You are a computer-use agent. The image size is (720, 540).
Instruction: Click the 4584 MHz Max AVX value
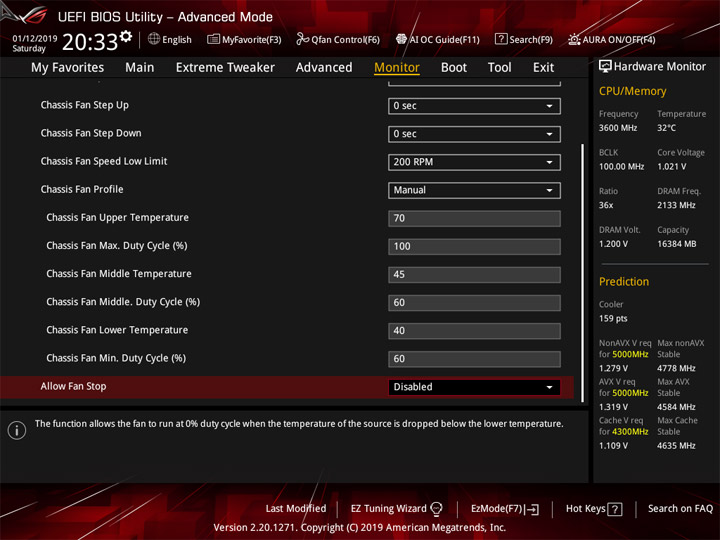(x=676, y=407)
